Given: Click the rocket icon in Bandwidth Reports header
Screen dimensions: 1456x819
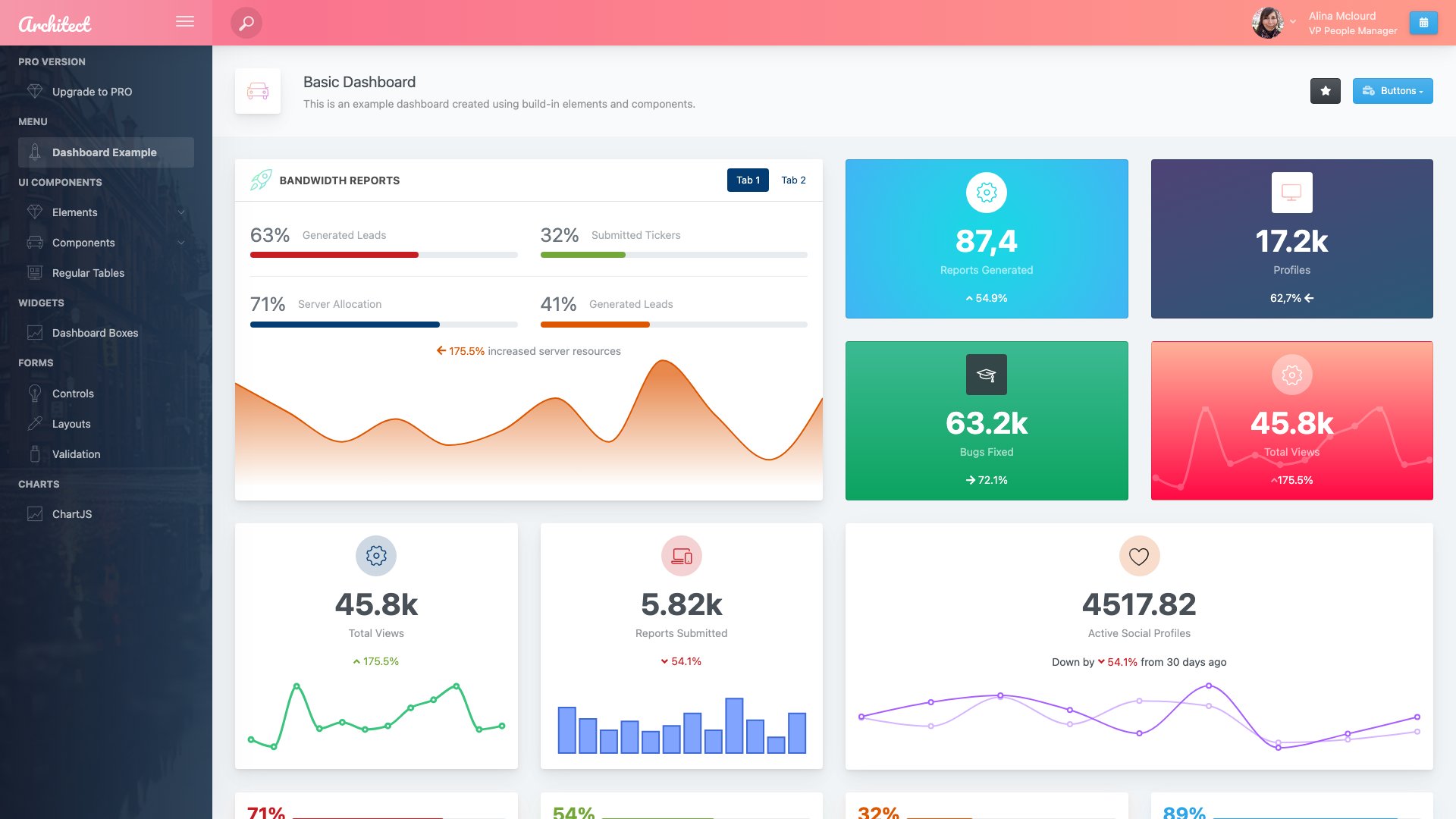Looking at the screenshot, I should 260,180.
